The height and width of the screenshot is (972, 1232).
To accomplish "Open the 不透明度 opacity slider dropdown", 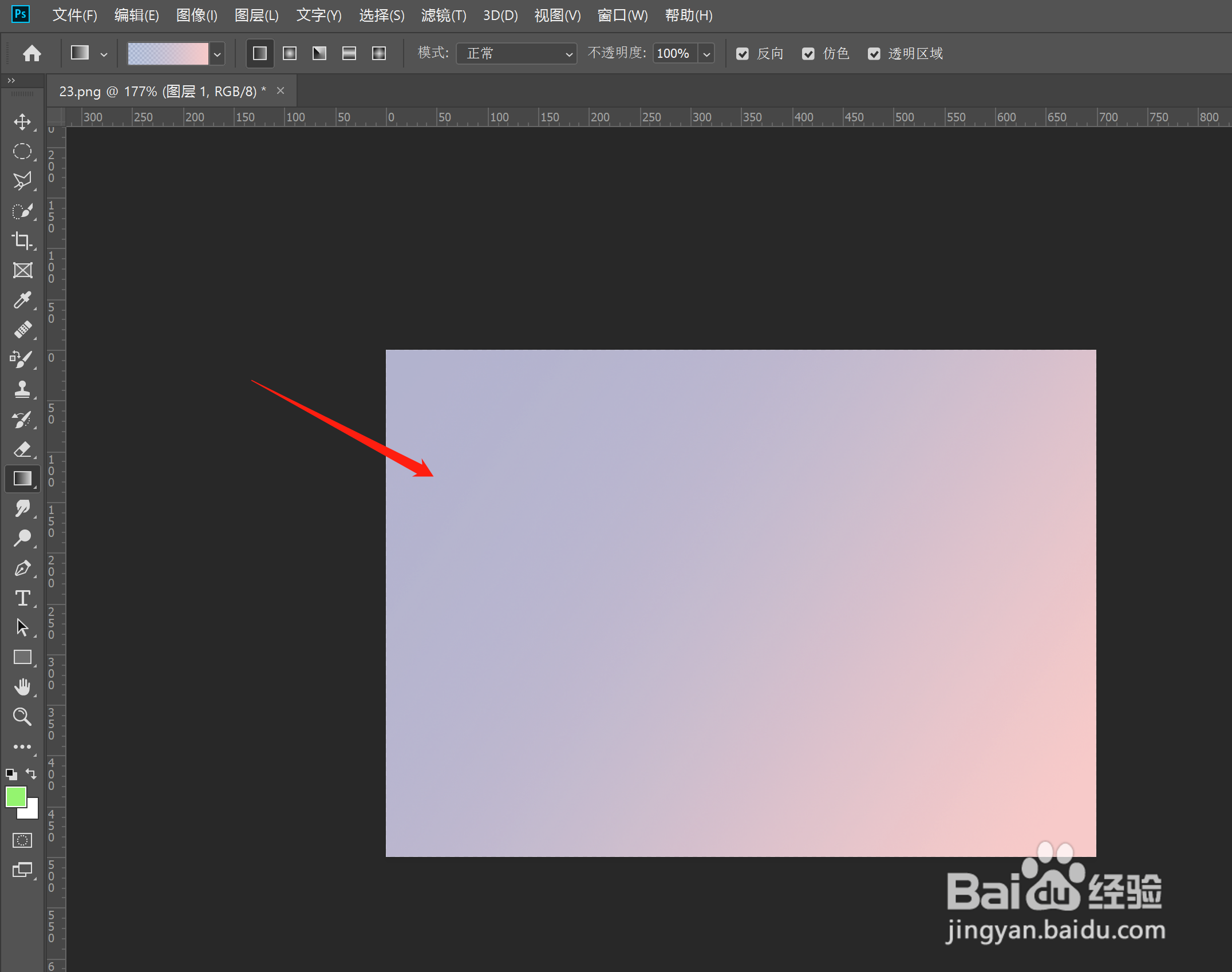I will (707, 54).
